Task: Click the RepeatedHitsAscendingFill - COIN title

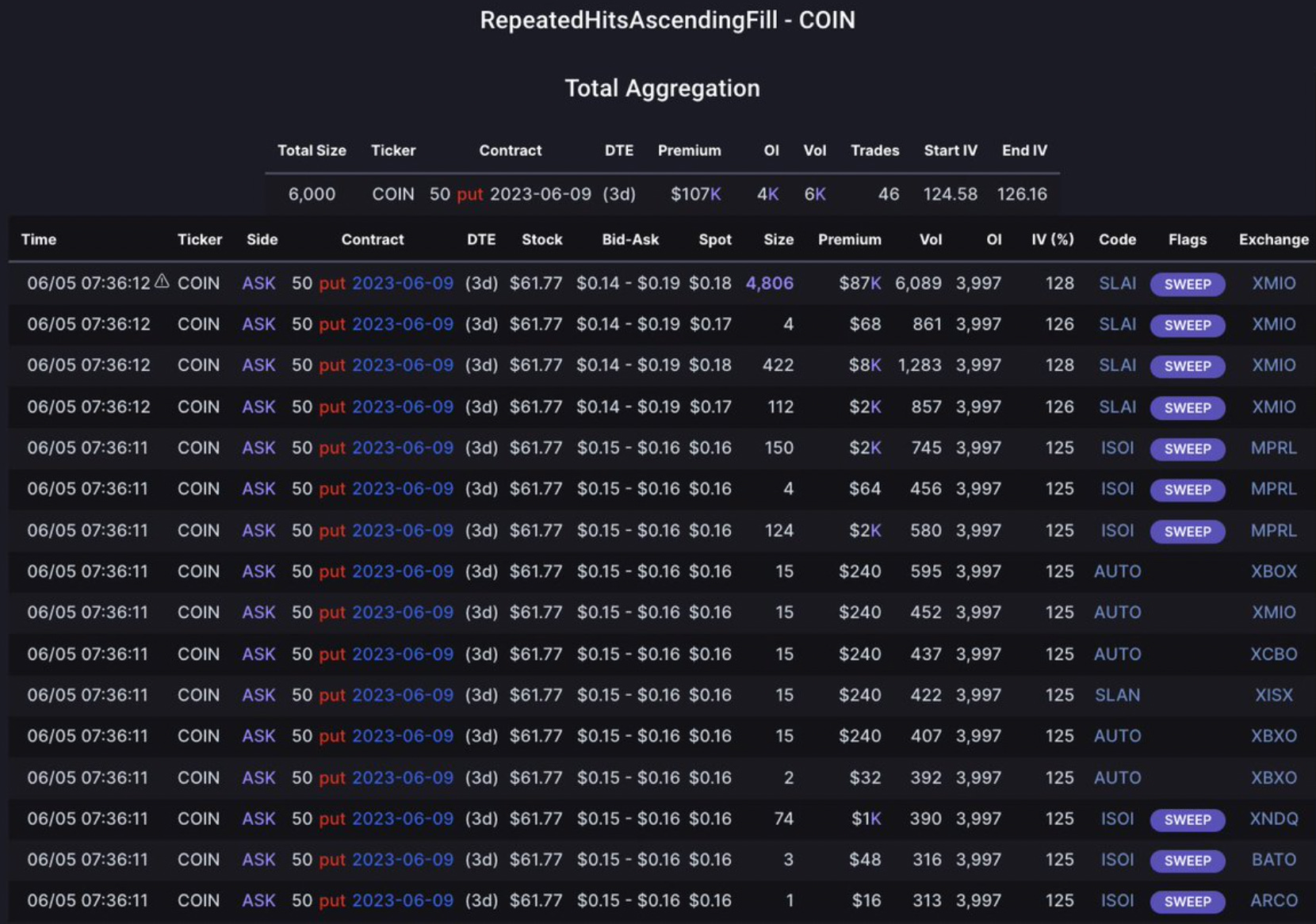Action: (668, 20)
